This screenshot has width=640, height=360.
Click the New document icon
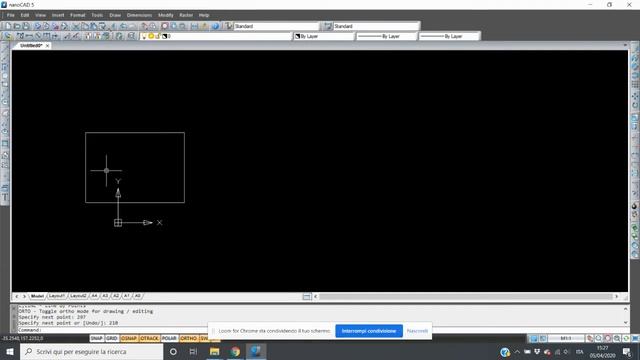[8, 26]
